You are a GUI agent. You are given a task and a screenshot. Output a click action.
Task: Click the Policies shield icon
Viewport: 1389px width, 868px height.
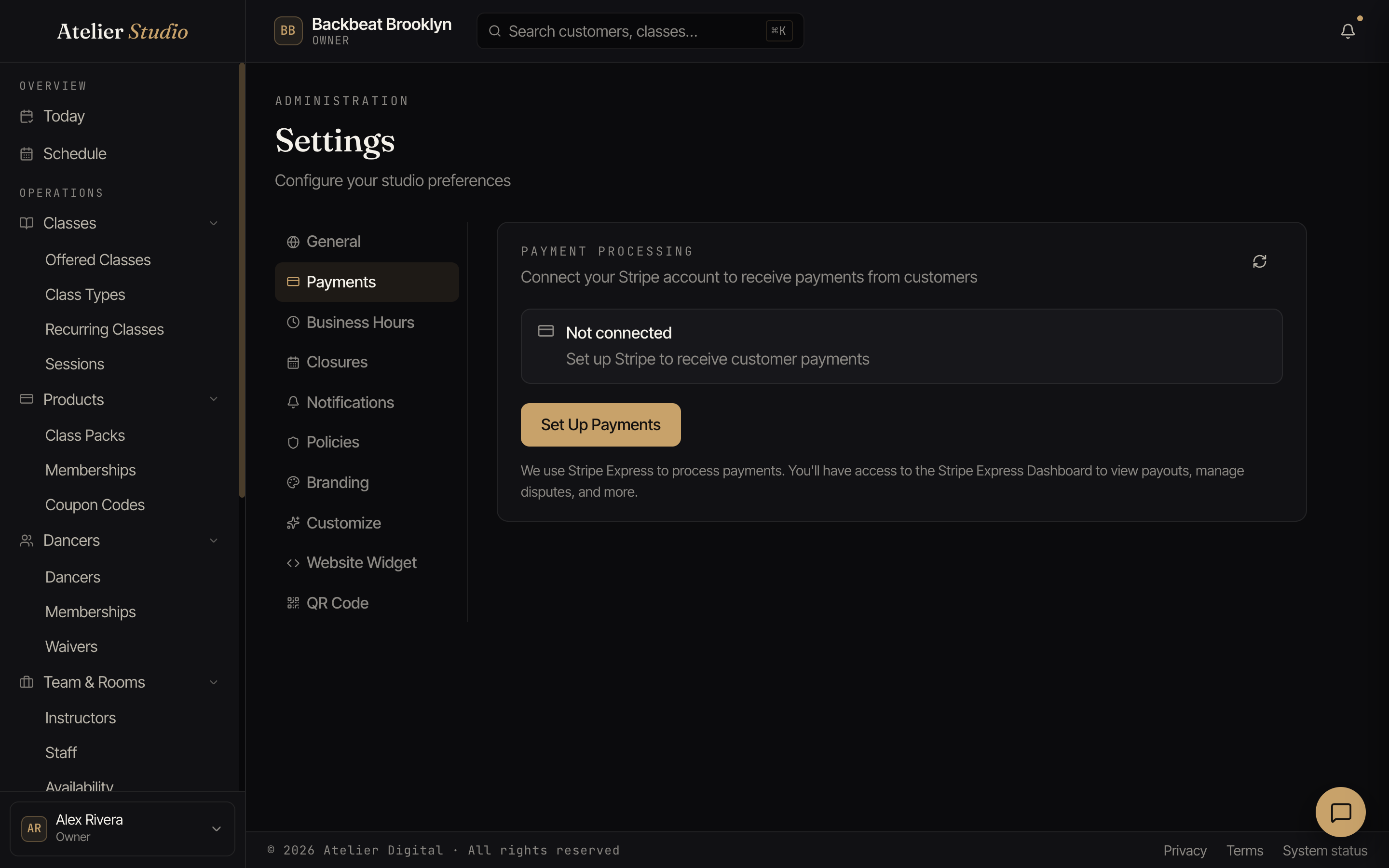tap(293, 443)
